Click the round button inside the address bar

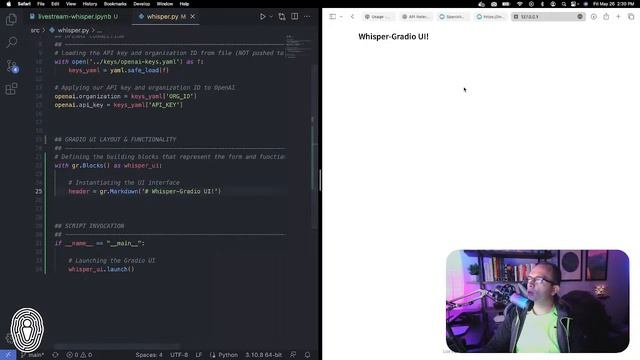[x=580, y=17]
